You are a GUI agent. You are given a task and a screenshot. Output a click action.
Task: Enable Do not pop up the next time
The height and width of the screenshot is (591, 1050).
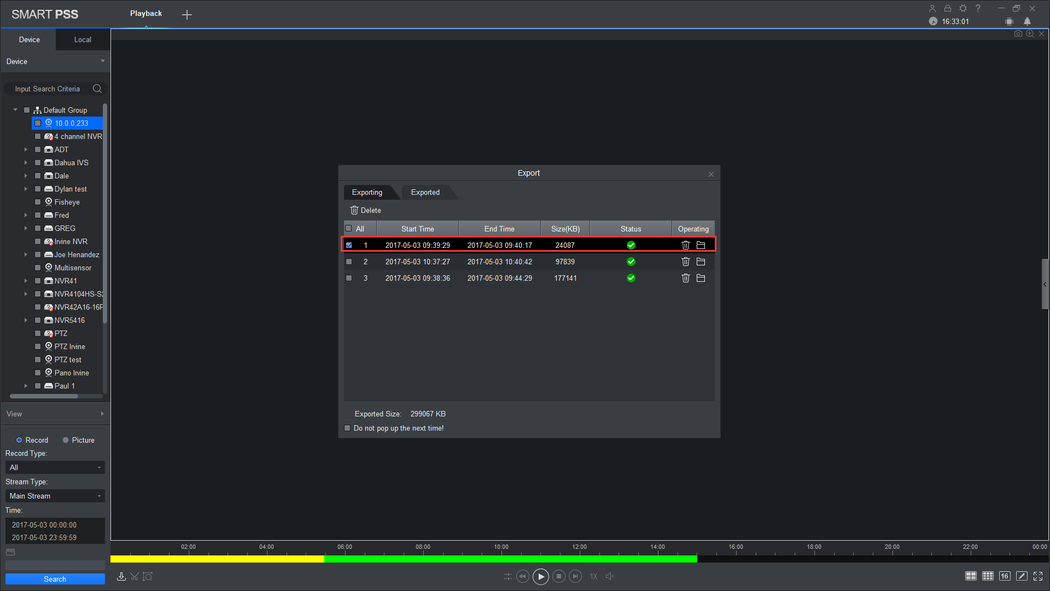point(348,428)
